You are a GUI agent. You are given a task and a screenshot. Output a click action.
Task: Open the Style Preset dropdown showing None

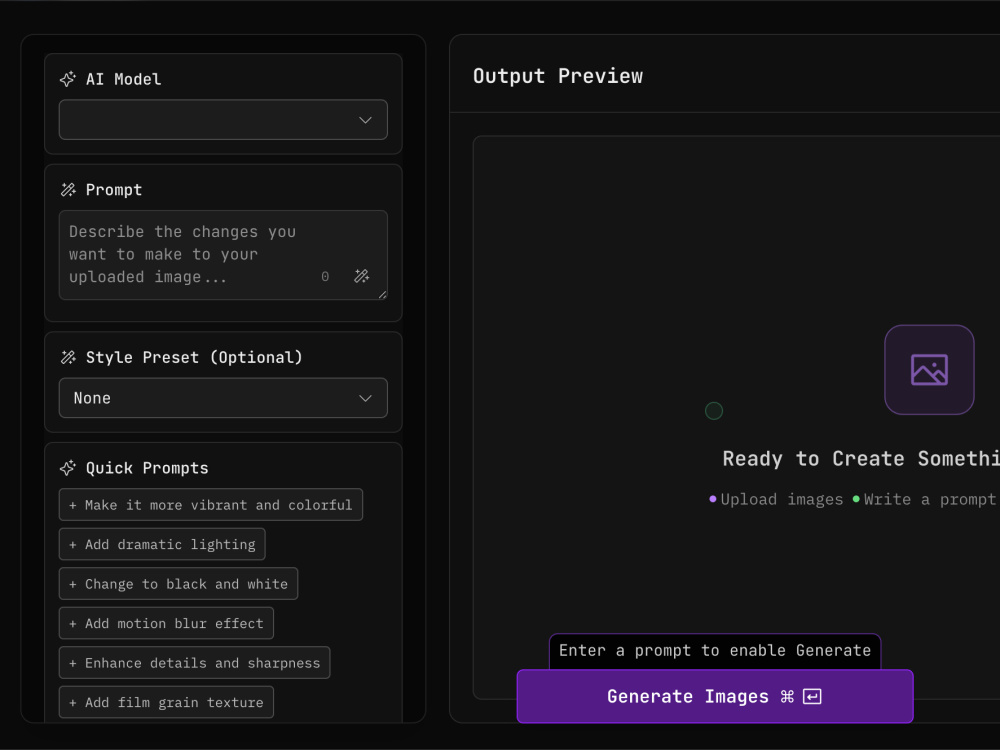pos(223,398)
